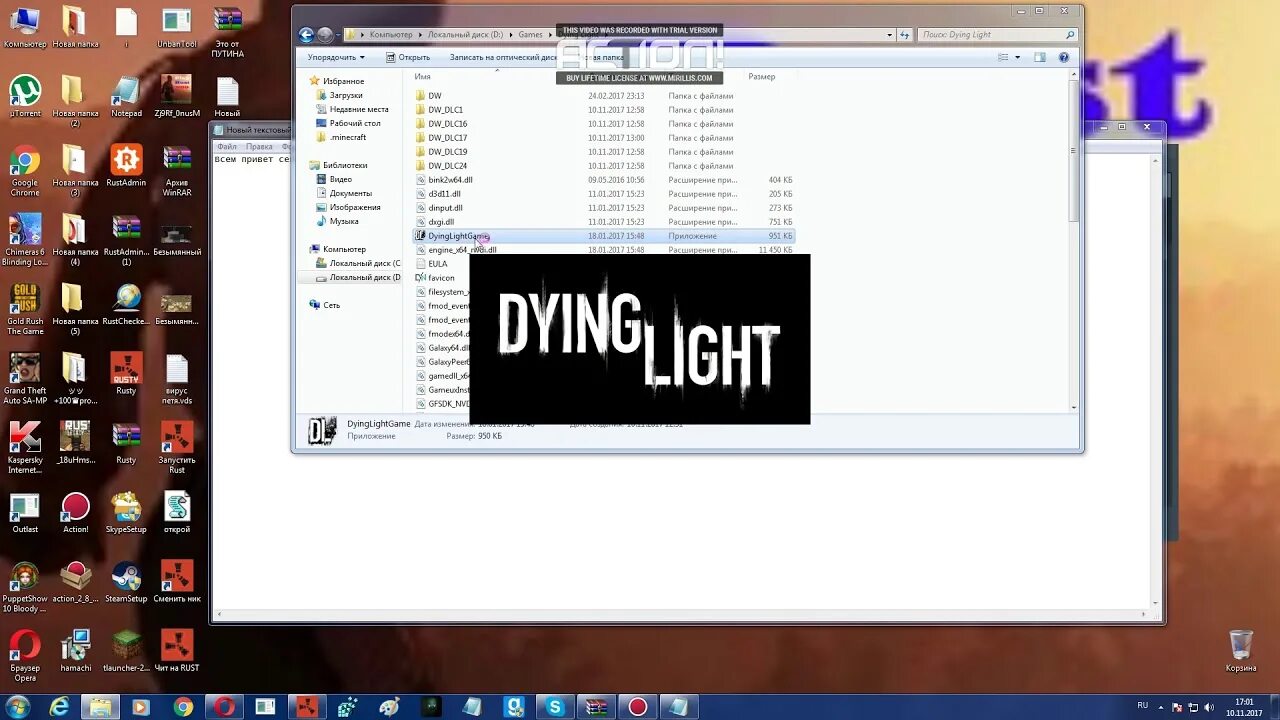This screenshot has height=720, width=1280.
Task: Select Избранное in the navigation pane
Action: coord(343,81)
